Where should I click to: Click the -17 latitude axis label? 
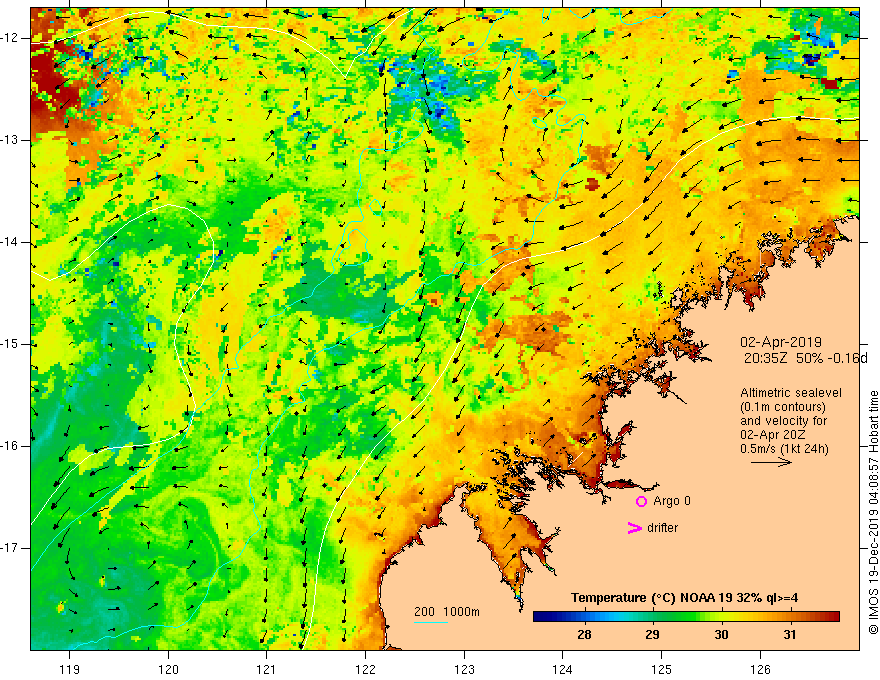11,548
